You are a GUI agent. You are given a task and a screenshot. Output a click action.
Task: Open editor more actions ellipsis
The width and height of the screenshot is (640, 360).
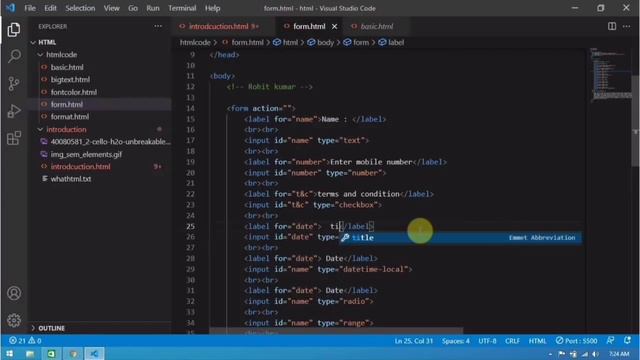(627, 27)
